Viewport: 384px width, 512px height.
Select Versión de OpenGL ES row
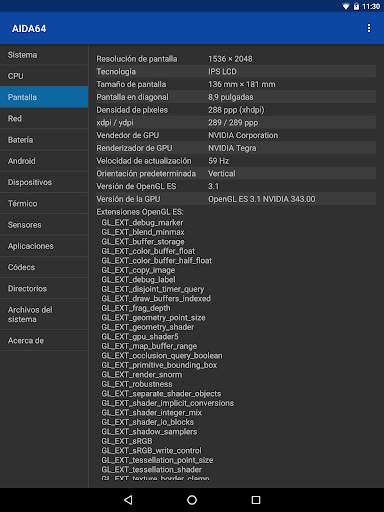236,186
